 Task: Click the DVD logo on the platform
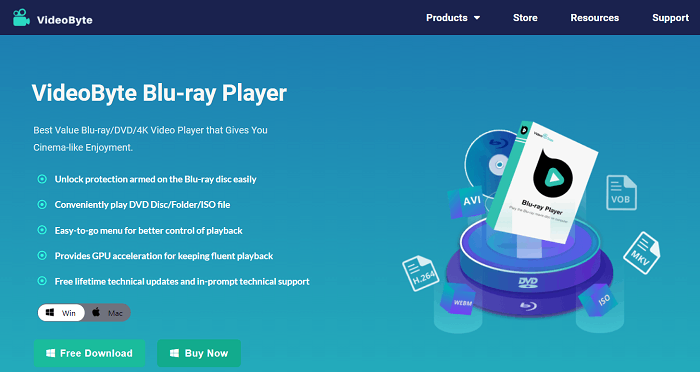pyautogui.click(x=528, y=282)
